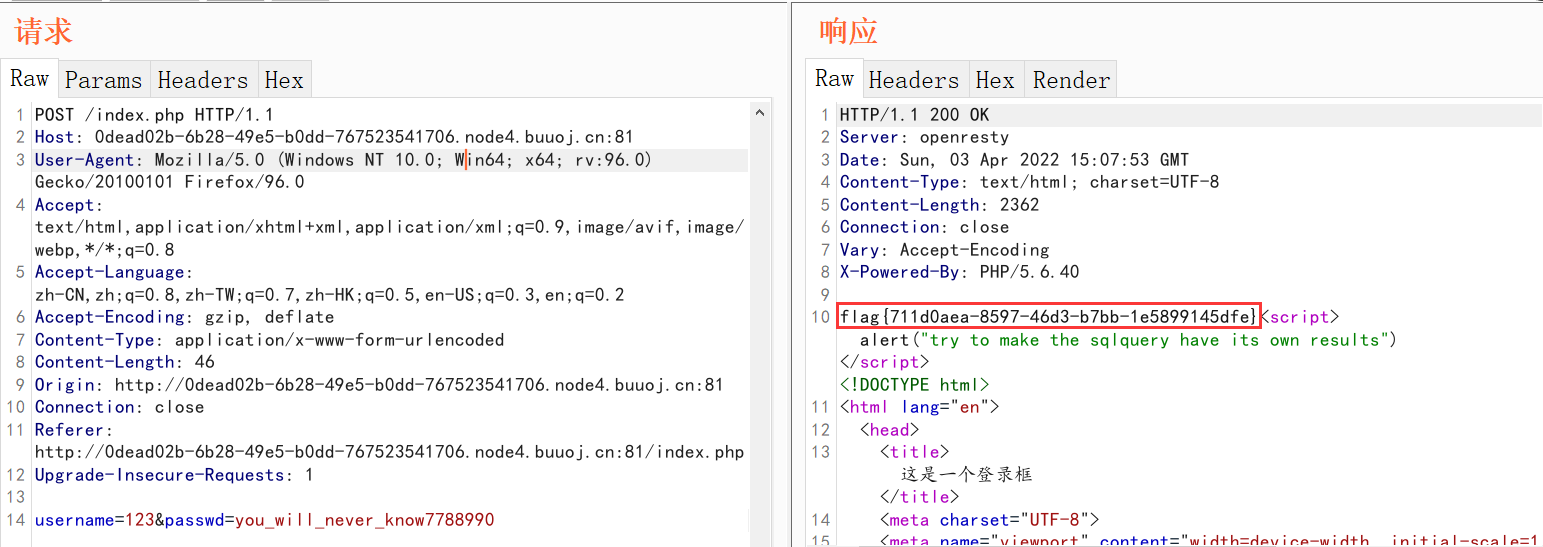
Task: Open the request Params tab
Action: (104, 80)
